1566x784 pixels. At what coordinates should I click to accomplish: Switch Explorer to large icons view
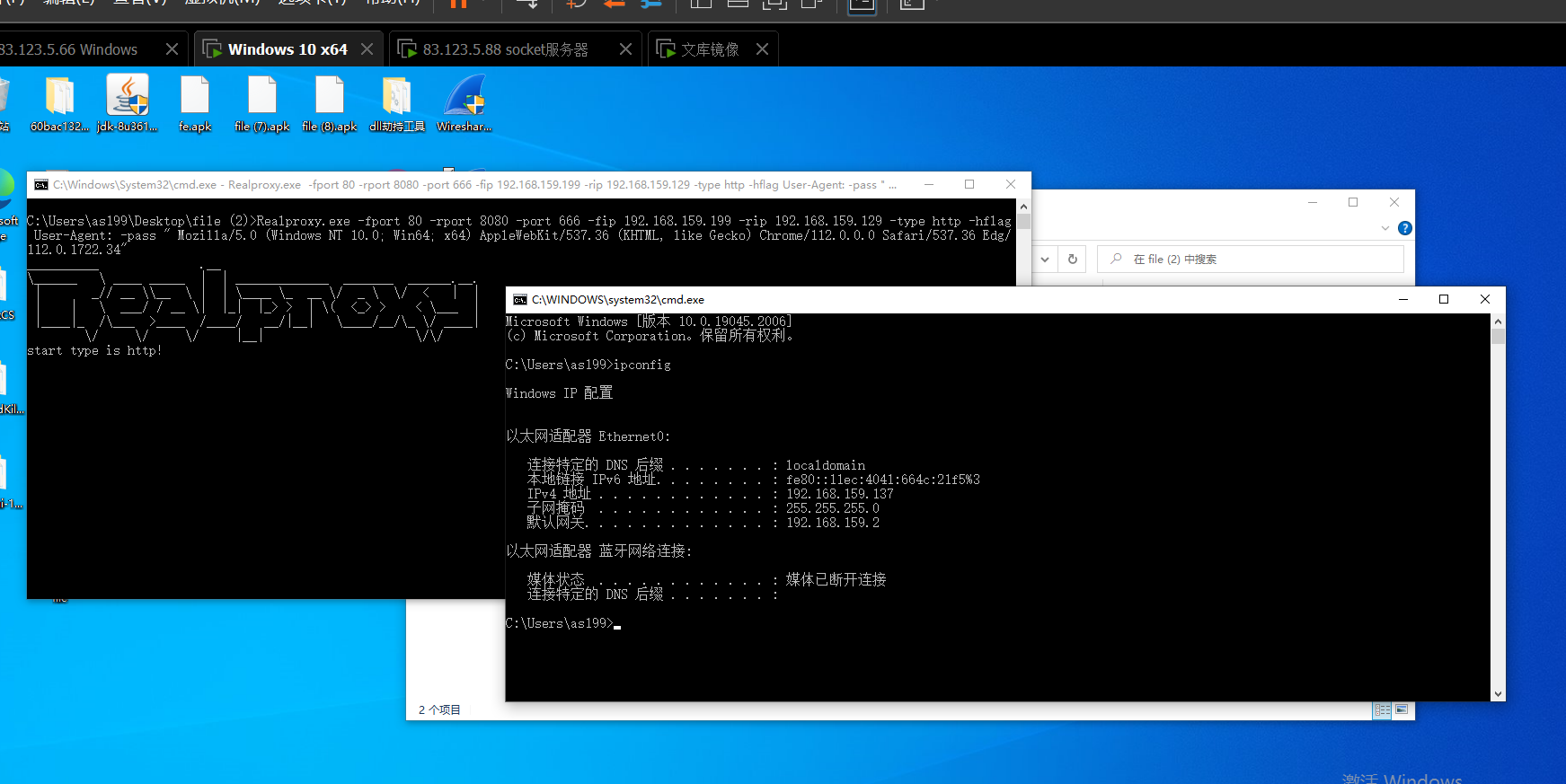[1402, 709]
